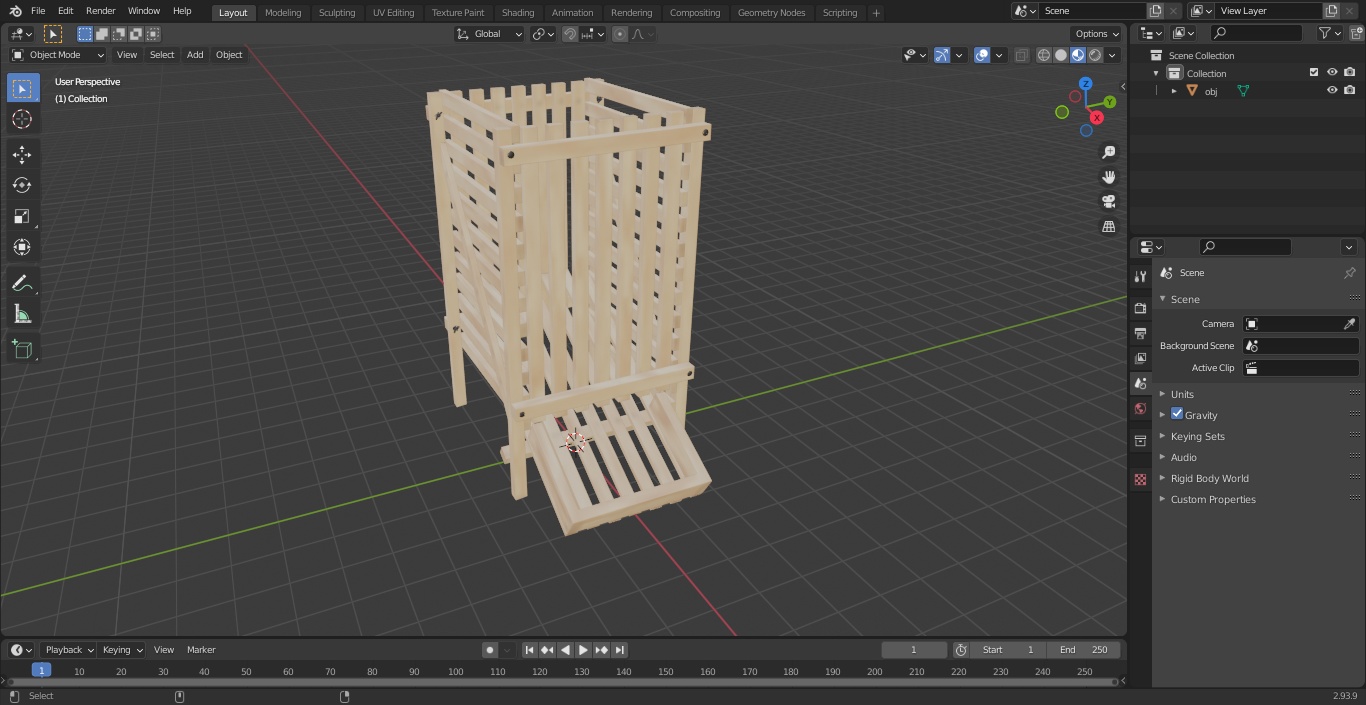The image size is (1366, 705).
Task: Switch to wireframe viewport shading
Action: click(1044, 55)
